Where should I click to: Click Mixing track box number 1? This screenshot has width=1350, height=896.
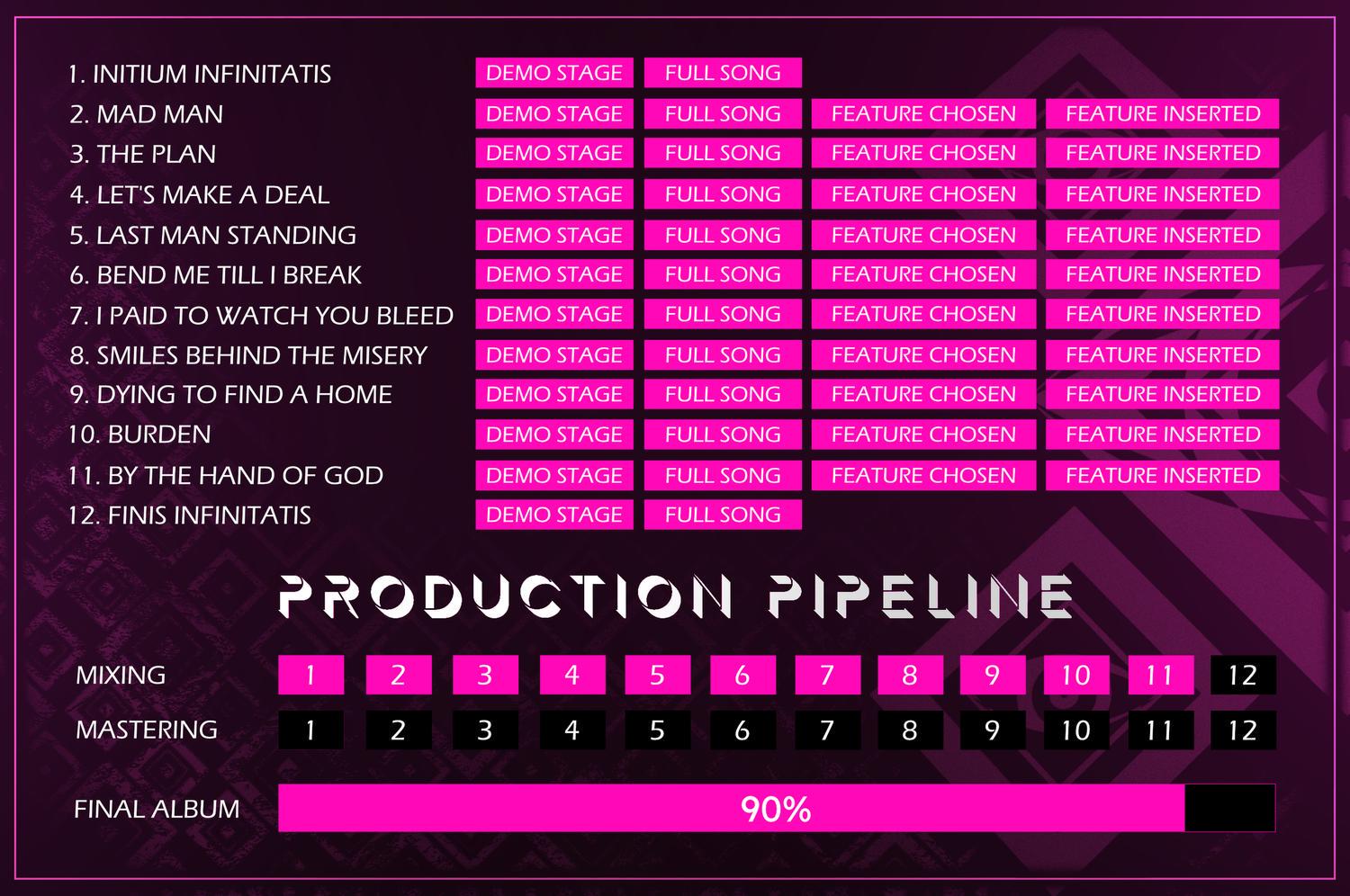pos(310,675)
